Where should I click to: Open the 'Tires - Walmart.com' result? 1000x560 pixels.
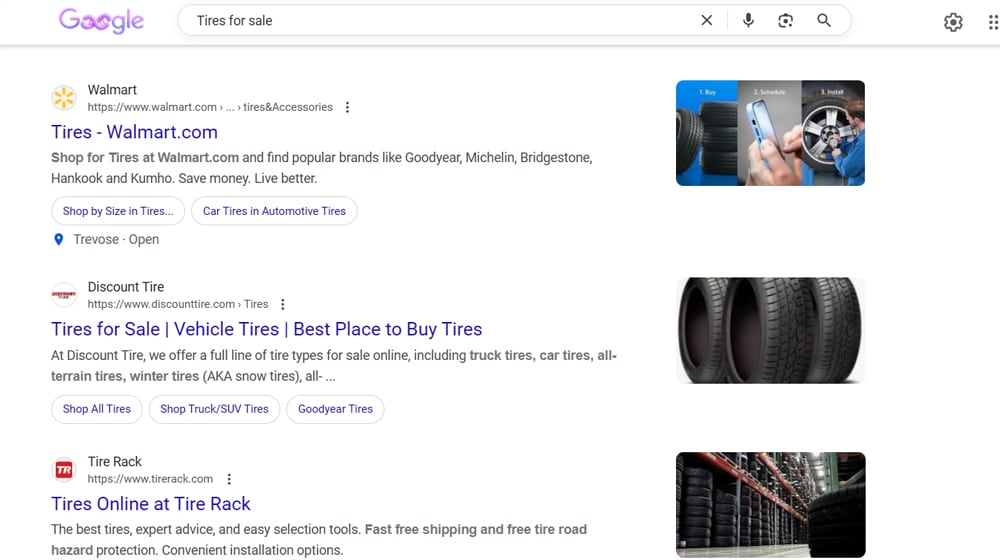point(134,132)
